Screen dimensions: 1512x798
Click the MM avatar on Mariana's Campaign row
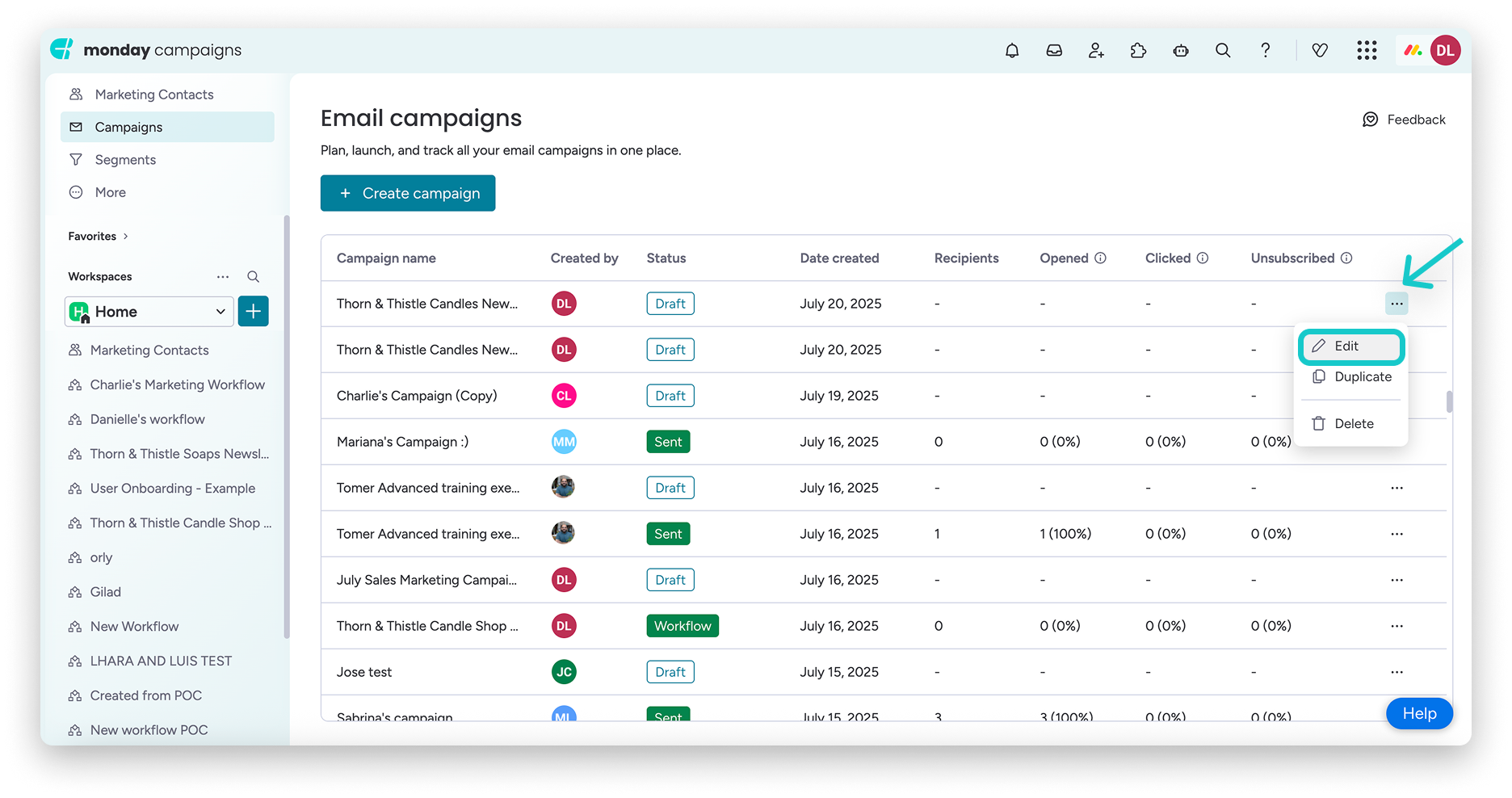pos(564,442)
